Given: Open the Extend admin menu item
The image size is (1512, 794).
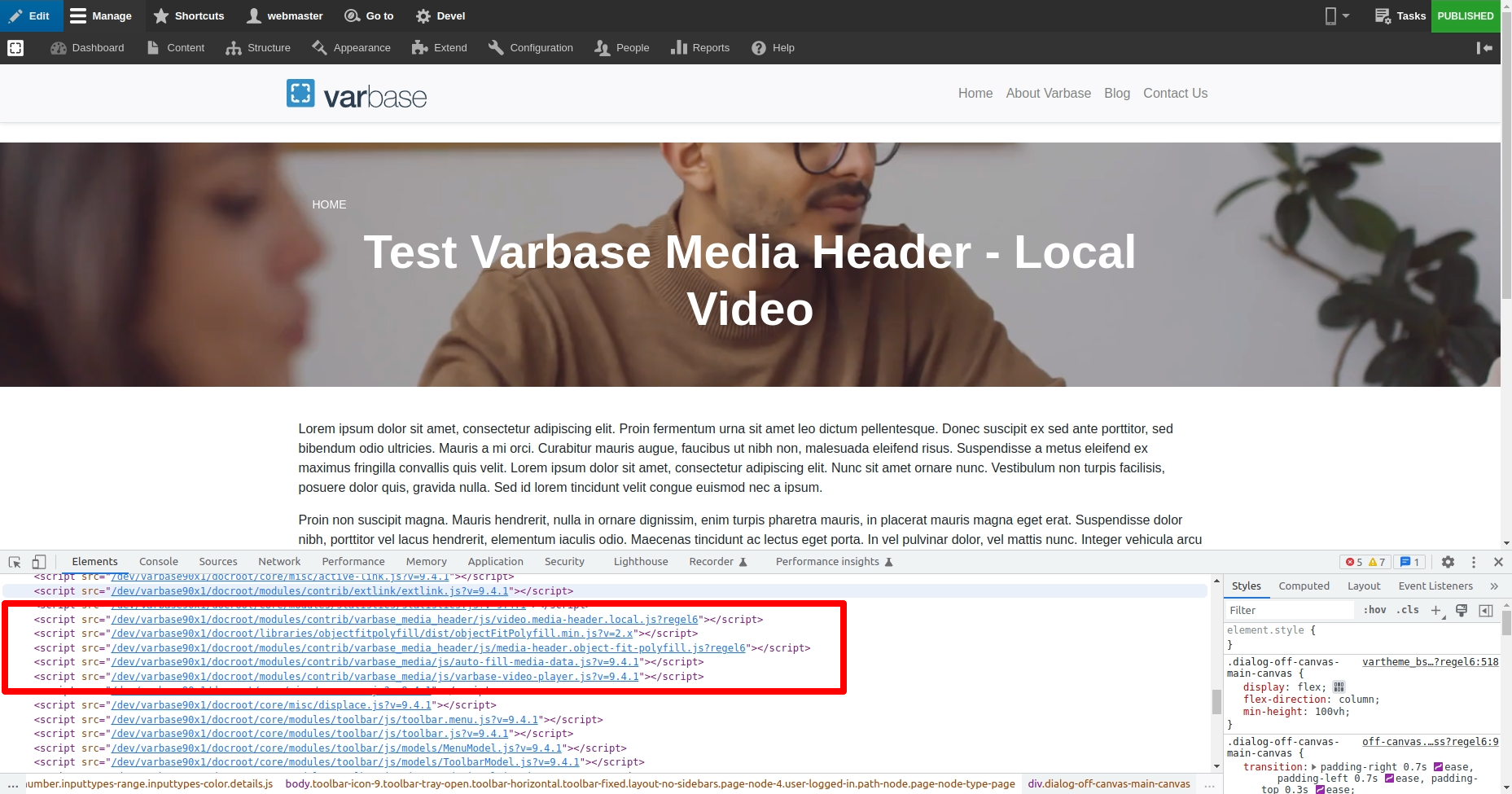Looking at the screenshot, I should click(x=440, y=48).
